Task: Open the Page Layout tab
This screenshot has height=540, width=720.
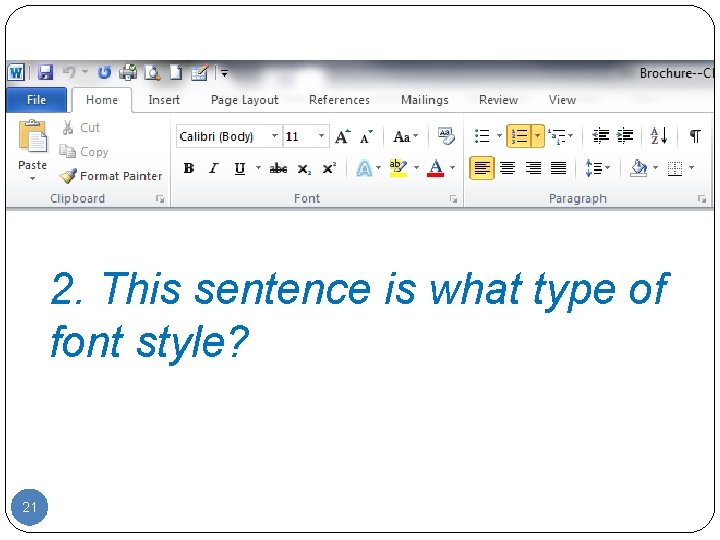Action: pos(245,100)
